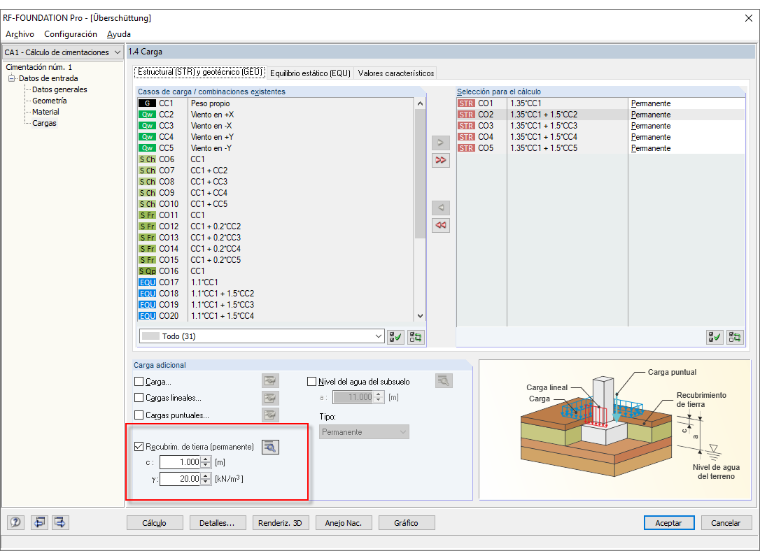Click the S Qp tag of CO16
Image resolution: width=760 pixels, height=560 pixels.
(147, 271)
